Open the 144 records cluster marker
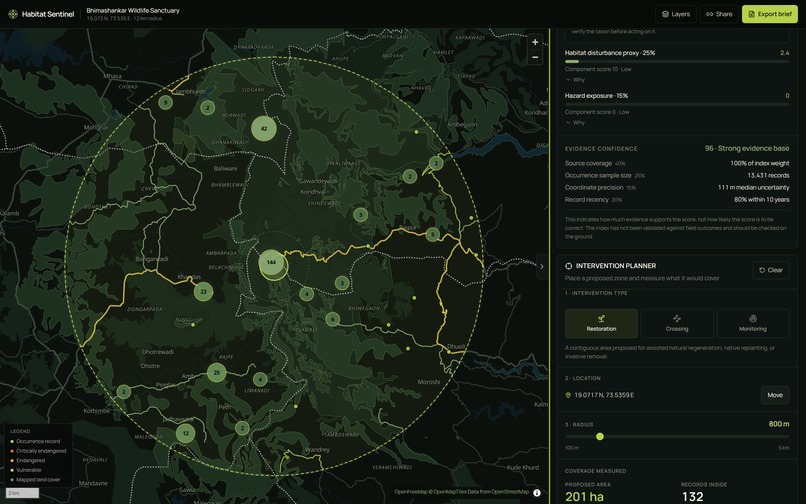This screenshot has width=806, height=504. pos(271,263)
